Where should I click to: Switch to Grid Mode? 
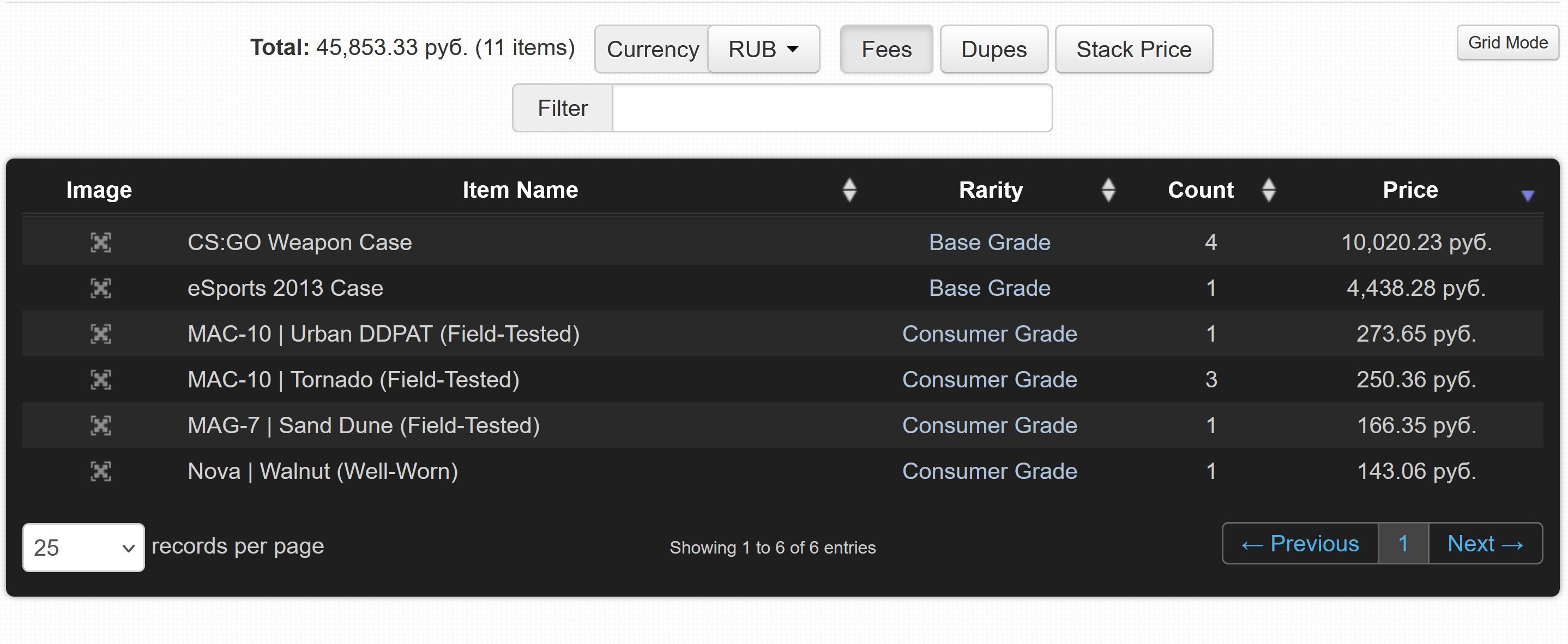[1507, 42]
